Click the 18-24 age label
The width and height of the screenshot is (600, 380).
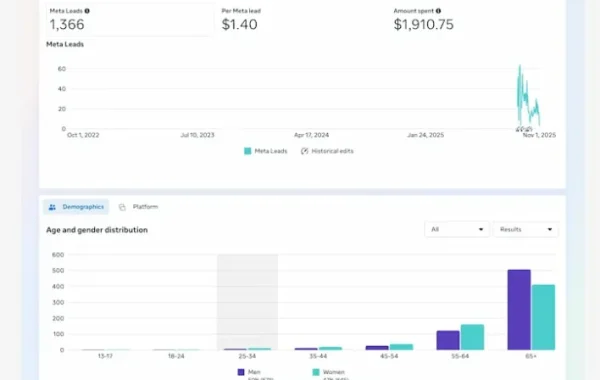(x=176, y=356)
